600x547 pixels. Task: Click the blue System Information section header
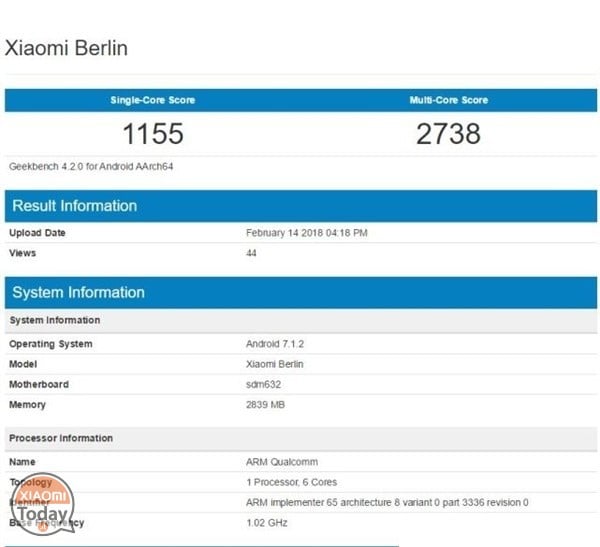pyautogui.click(x=301, y=292)
